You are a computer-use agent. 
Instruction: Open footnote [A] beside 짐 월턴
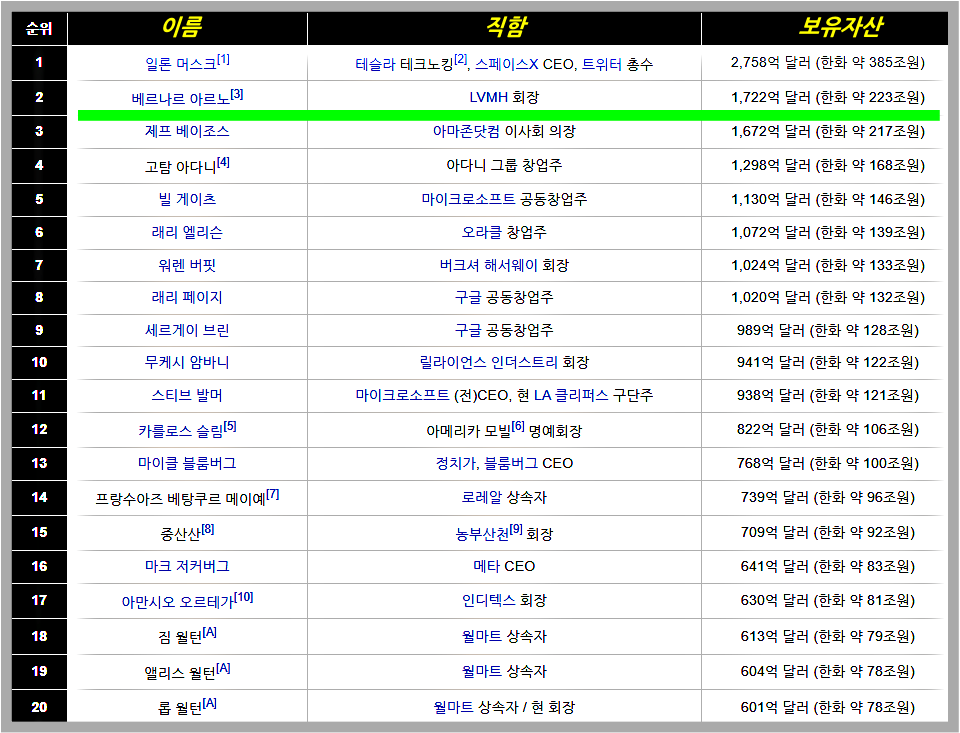pos(210,632)
